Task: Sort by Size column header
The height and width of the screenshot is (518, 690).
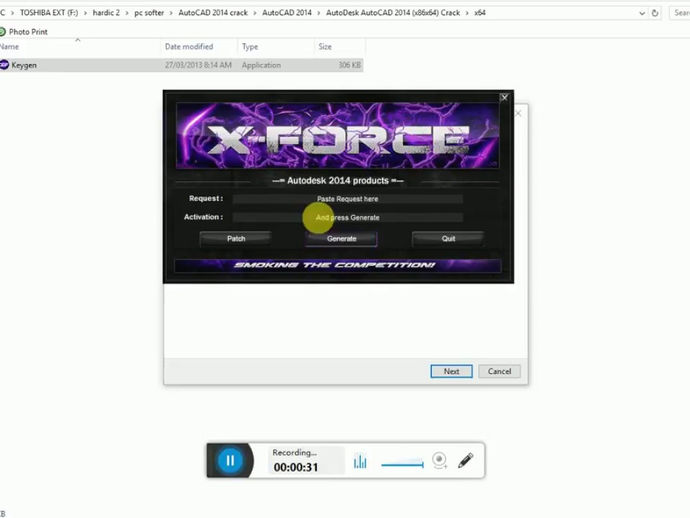Action: point(339,47)
